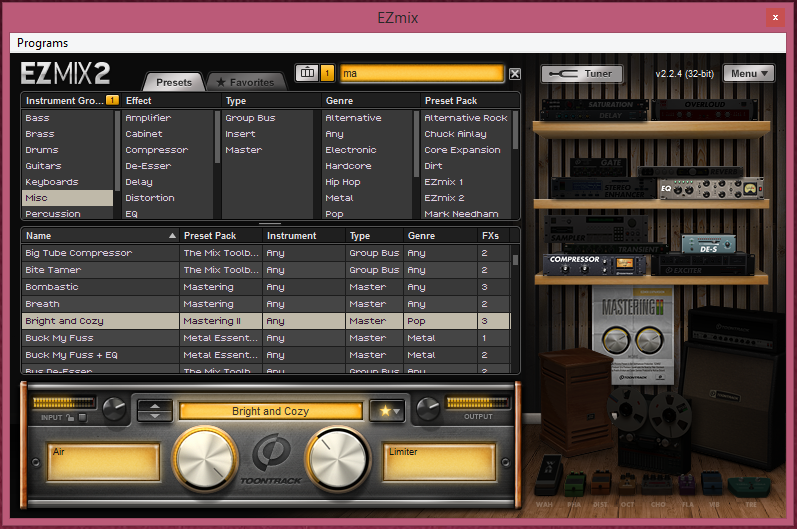Clear the search with the X icon
The width and height of the screenshot is (797, 529).
(x=514, y=74)
